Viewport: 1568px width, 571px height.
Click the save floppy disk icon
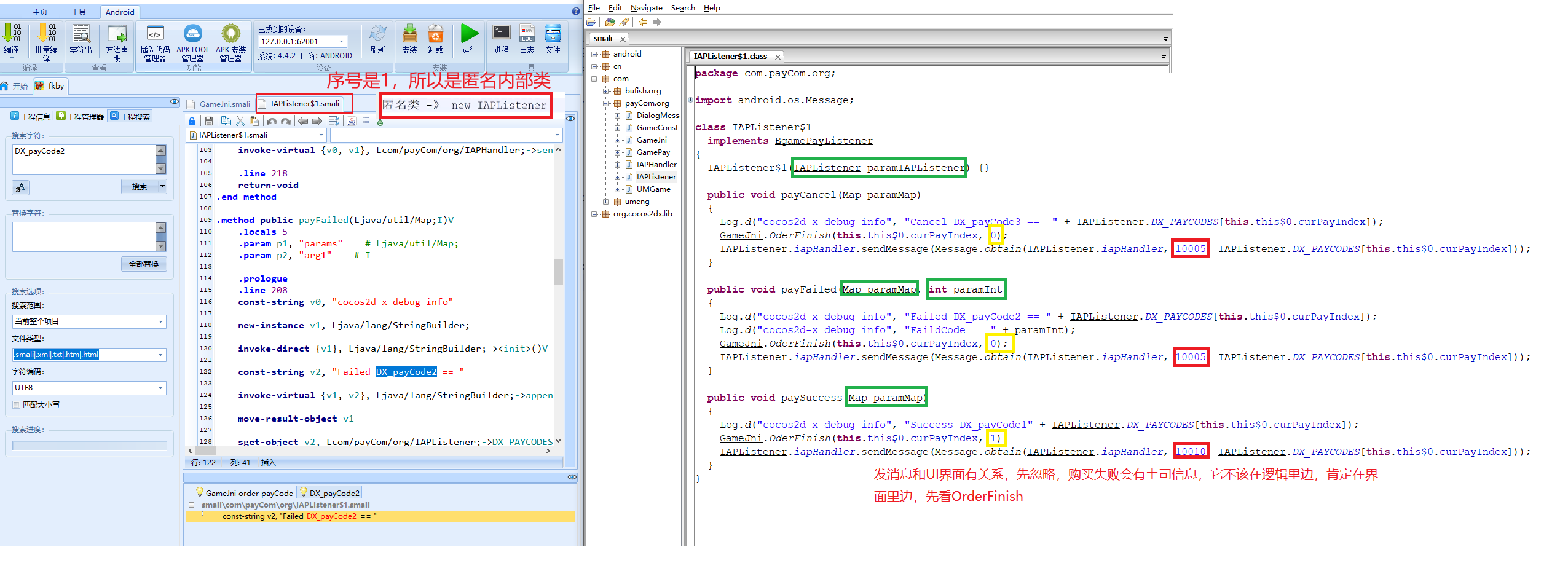point(209,121)
